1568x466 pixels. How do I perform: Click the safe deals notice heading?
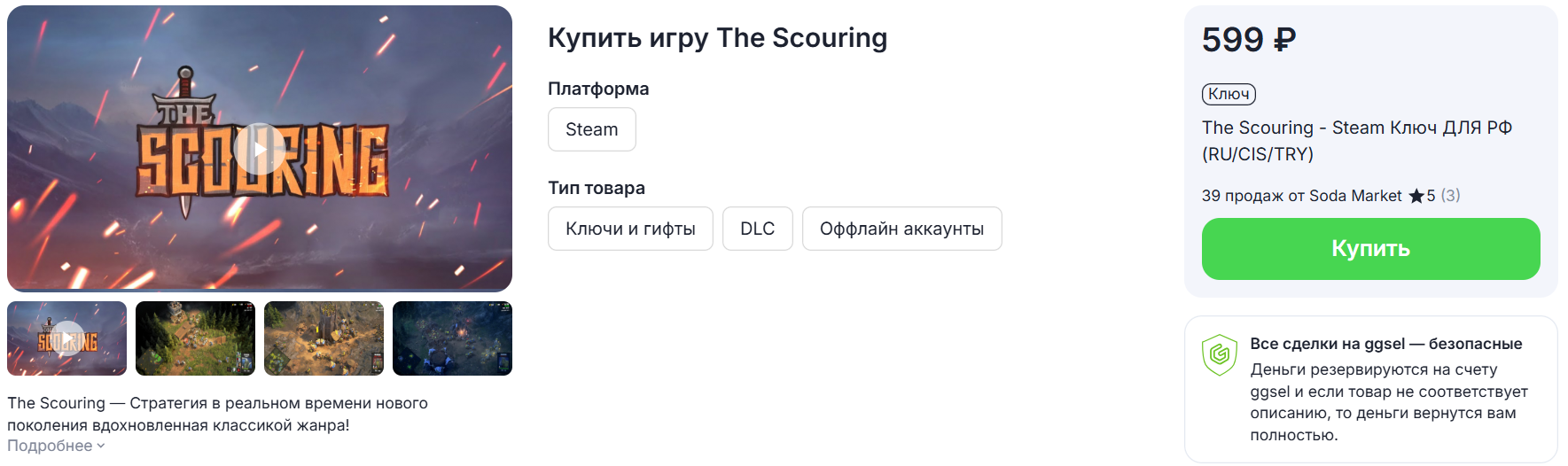tap(1385, 344)
